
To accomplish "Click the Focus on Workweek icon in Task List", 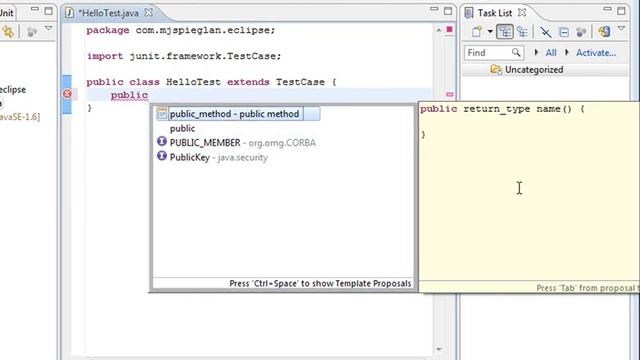I will (581, 32).
